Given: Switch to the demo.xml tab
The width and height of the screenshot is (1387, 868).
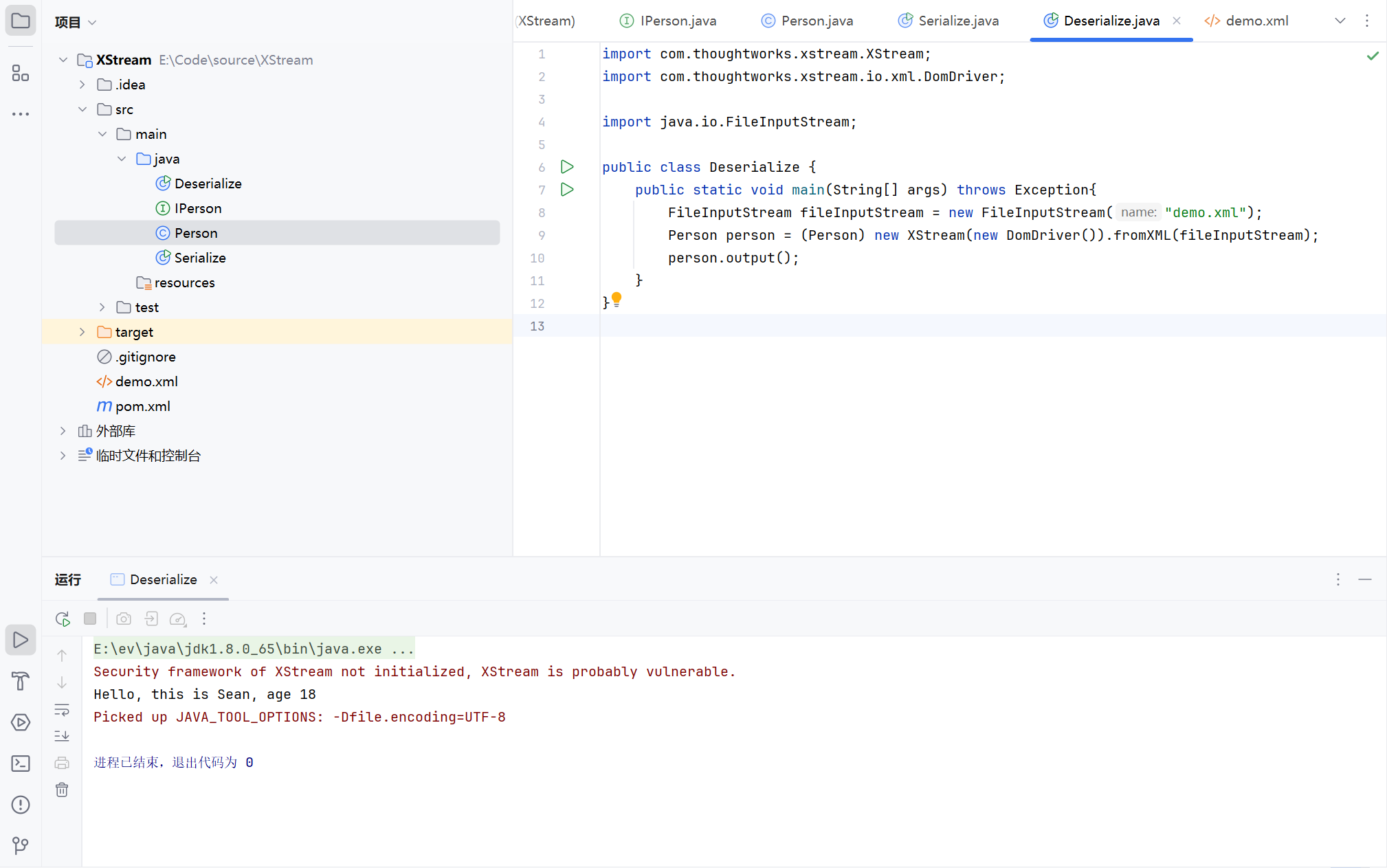Looking at the screenshot, I should click(1247, 21).
